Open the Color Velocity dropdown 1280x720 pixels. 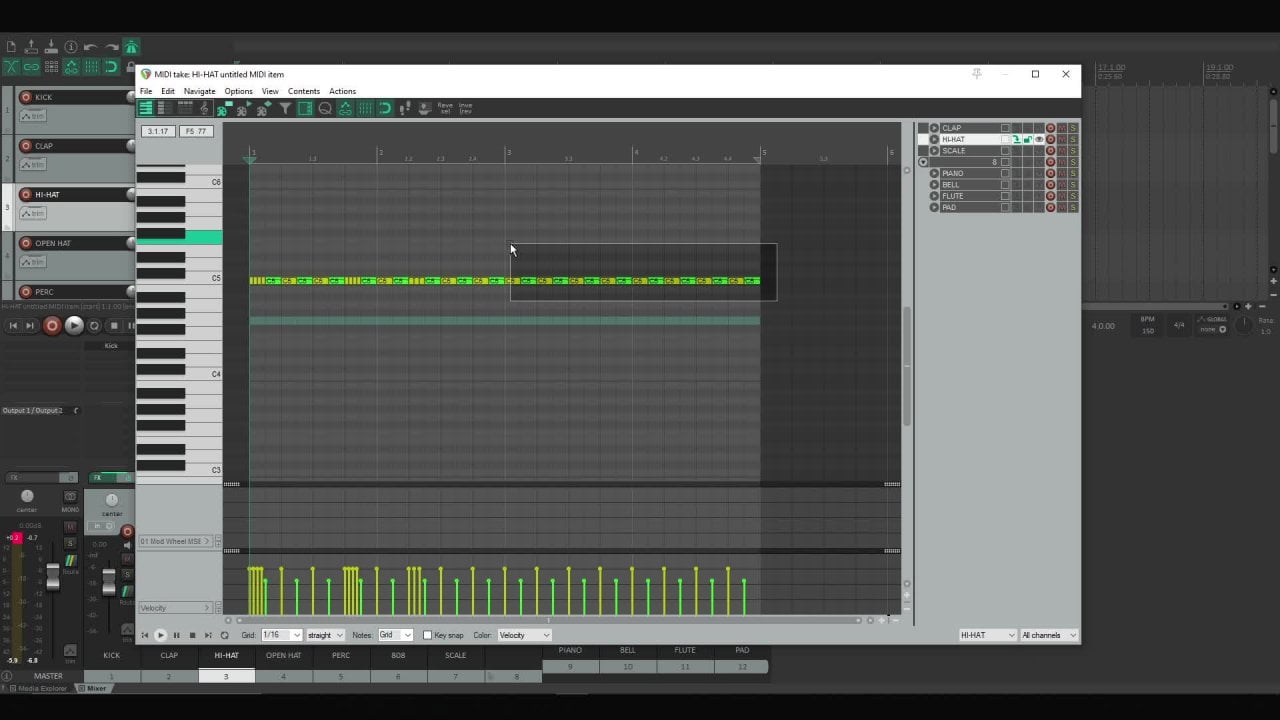(x=524, y=635)
